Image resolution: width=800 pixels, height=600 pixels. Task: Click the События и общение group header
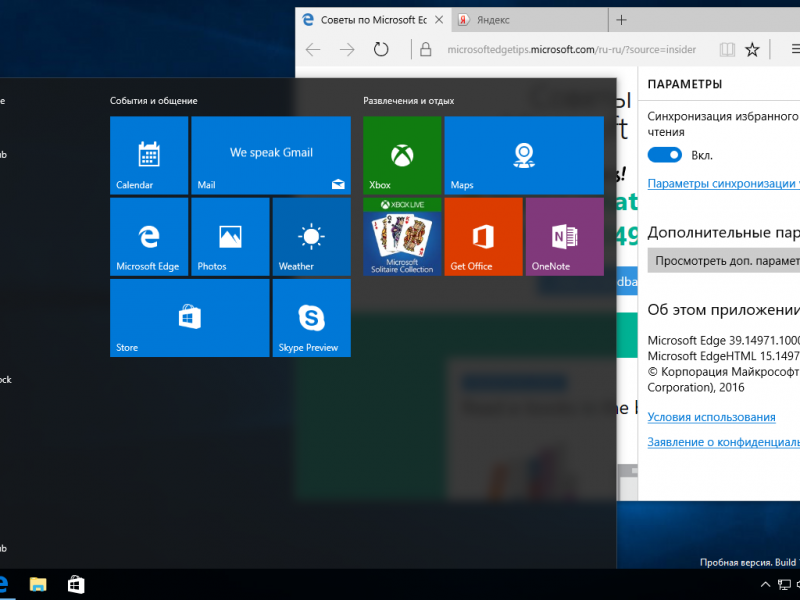click(154, 101)
